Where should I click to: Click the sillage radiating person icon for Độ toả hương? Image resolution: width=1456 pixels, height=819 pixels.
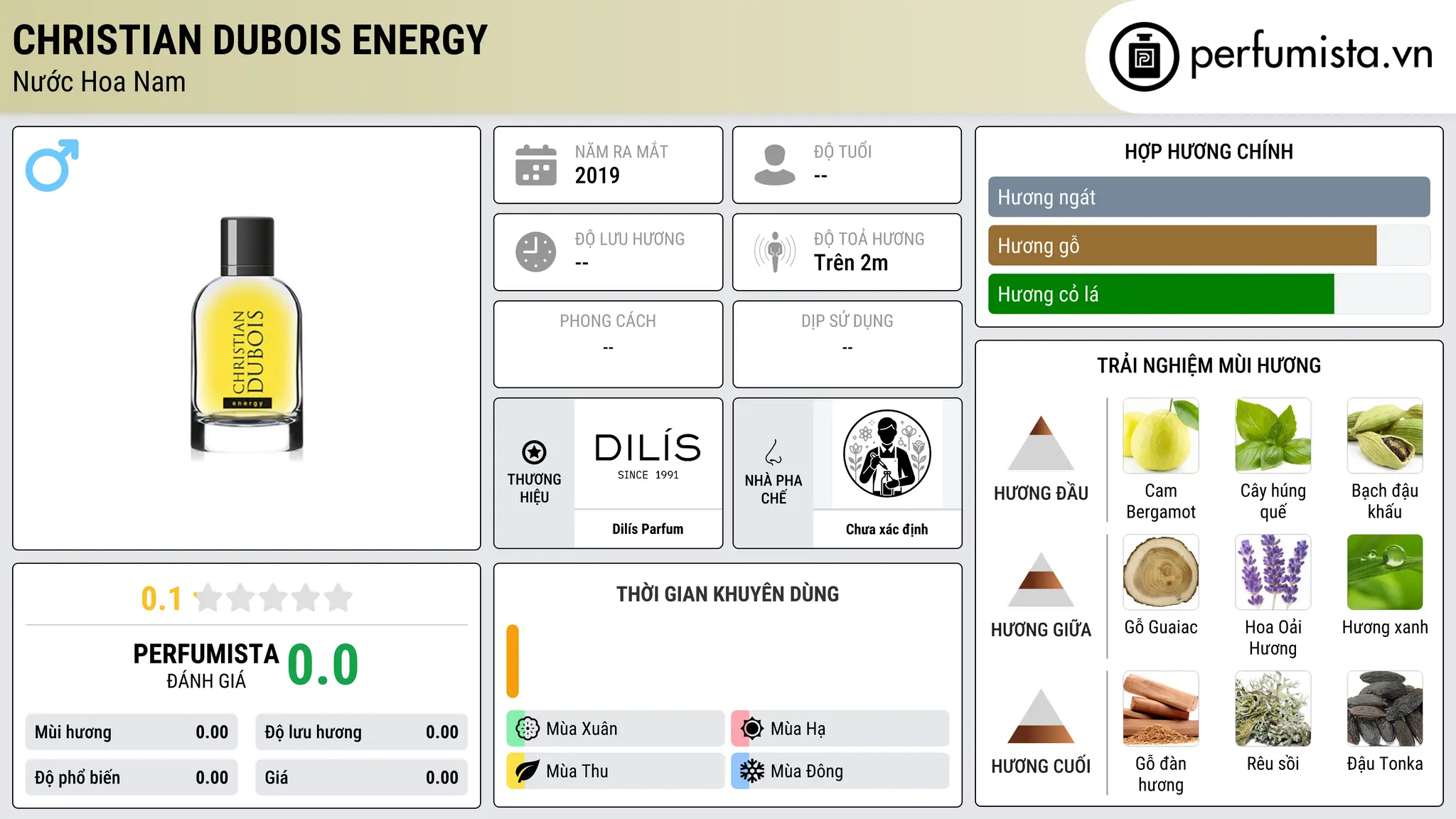pos(774,252)
